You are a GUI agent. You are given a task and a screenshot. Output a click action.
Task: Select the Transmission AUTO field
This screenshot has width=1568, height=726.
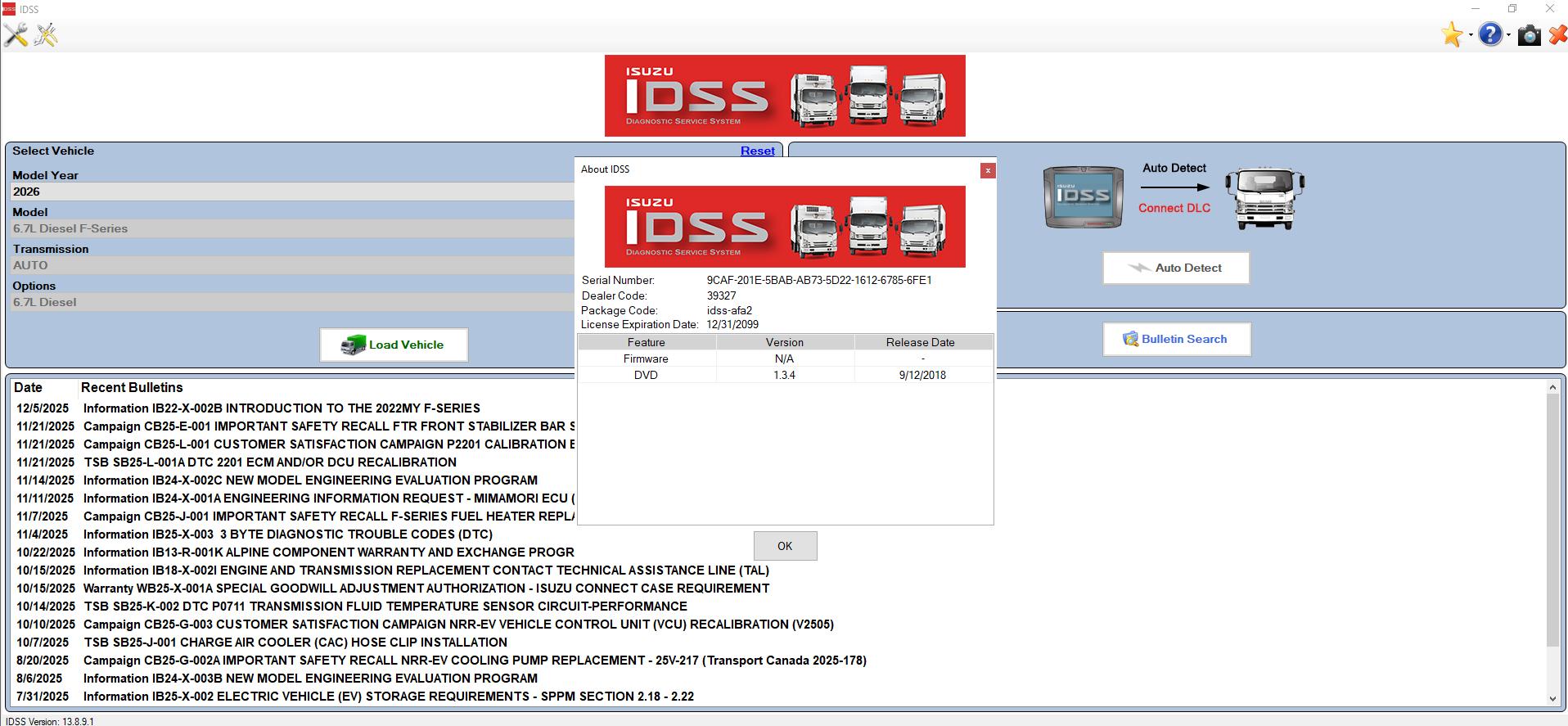tap(293, 265)
